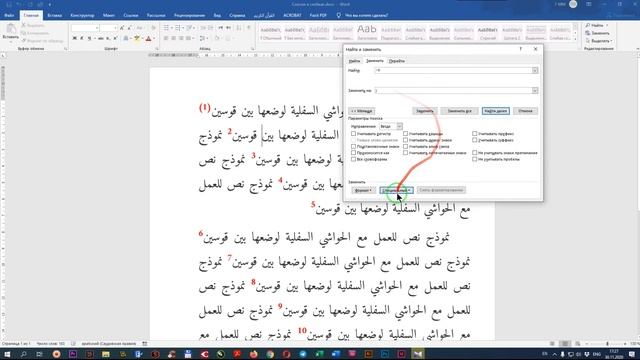This screenshot has width=640, height=360.
Task: Enable the 'Учитывать регистр' checkbox
Action: pyautogui.click(x=353, y=133)
